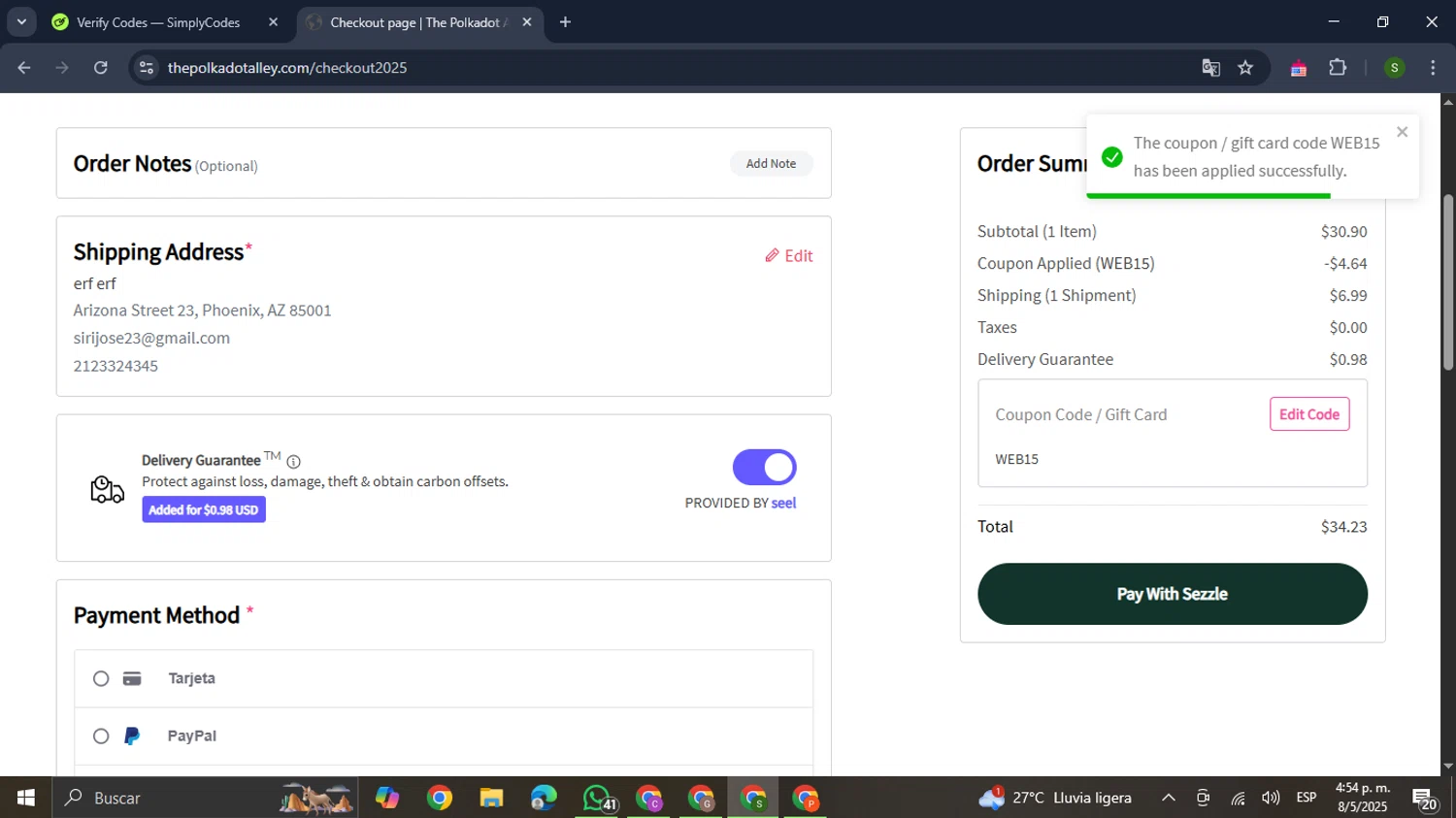Go back with the browser back arrow
The image size is (1456, 818).
coord(24,68)
